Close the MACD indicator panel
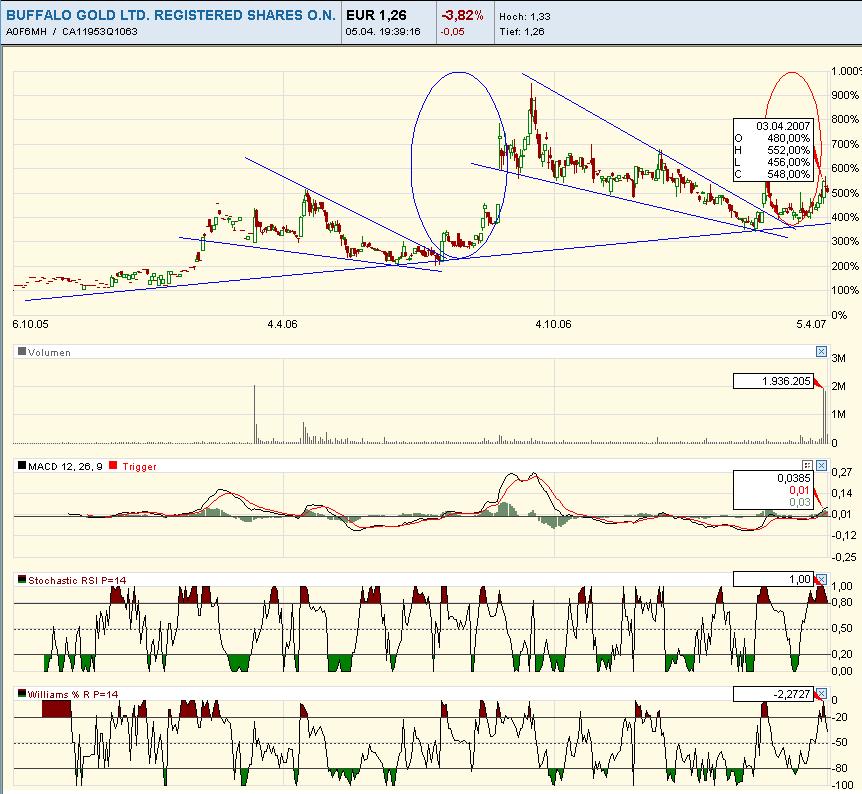This screenshot has height=794, width=862. (x=821, y=465)
